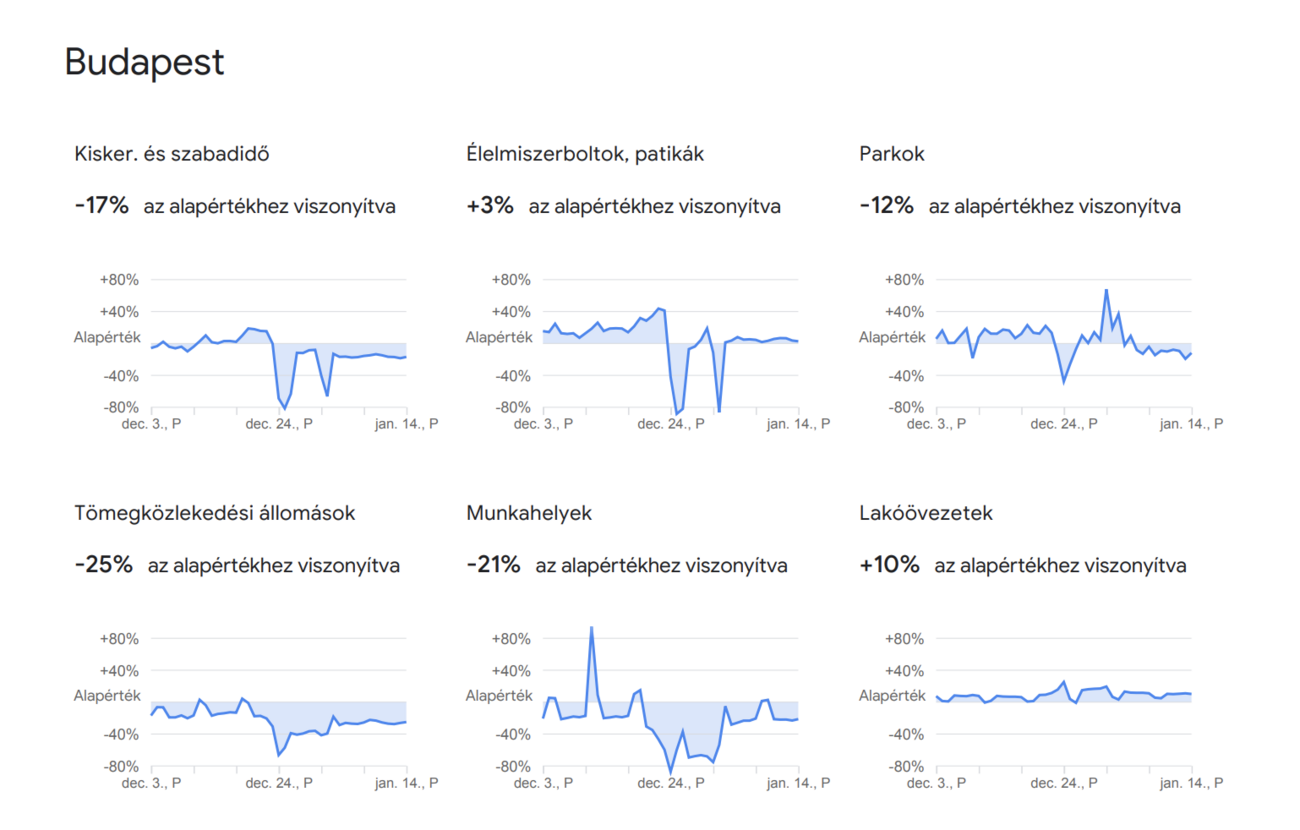Click the "jan. 14., P" label under Lakóövezetek chart
This screenshot has height=830, width=1300.
(x=1191, y=783)
